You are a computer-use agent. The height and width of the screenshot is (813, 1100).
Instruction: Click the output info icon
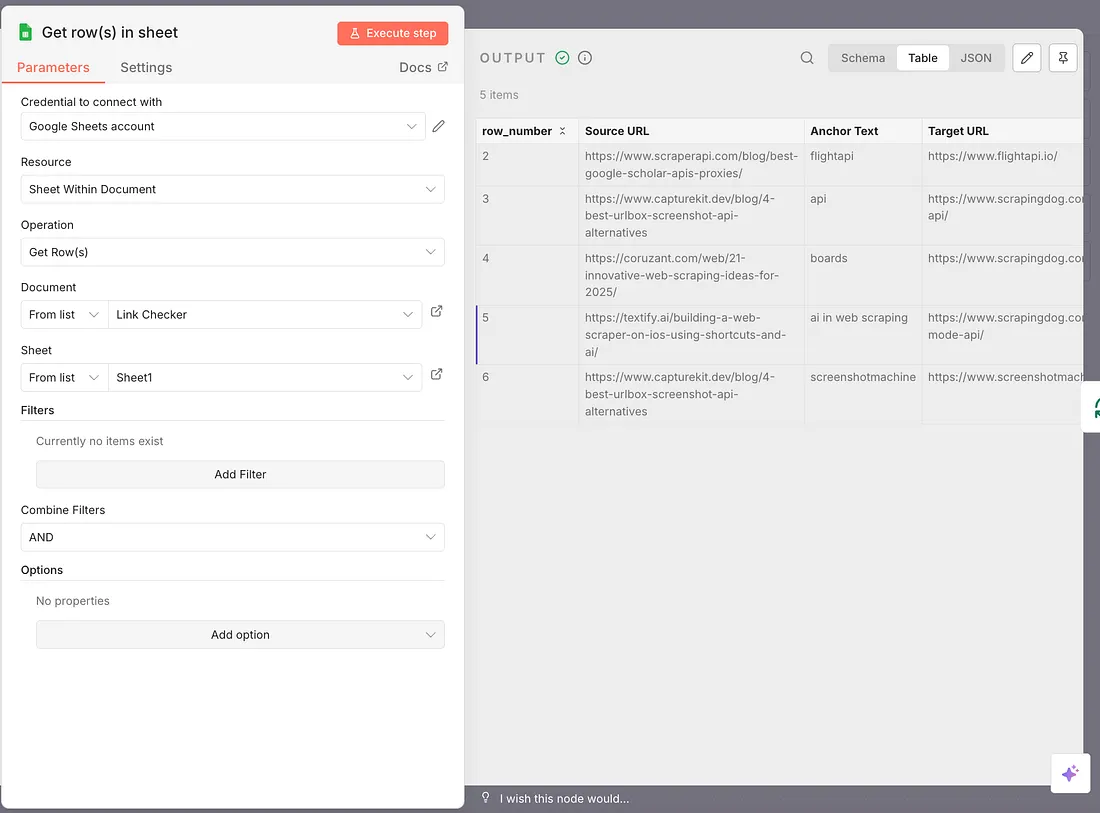pyautogui.click(x=585, y=58)
